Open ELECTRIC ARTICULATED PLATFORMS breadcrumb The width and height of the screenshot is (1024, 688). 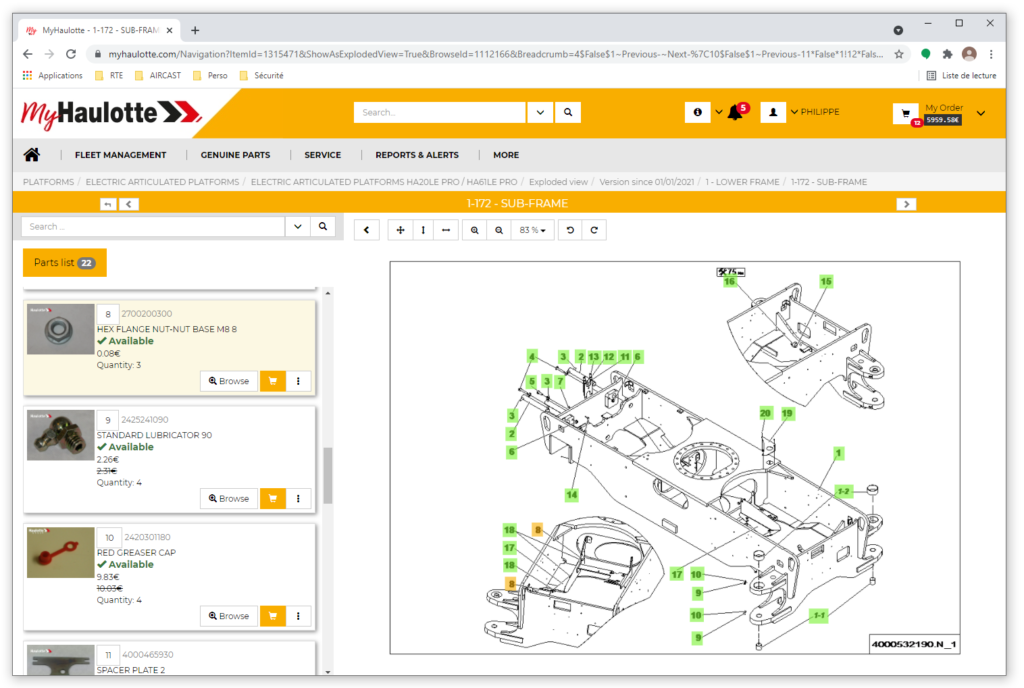[162, 182]
